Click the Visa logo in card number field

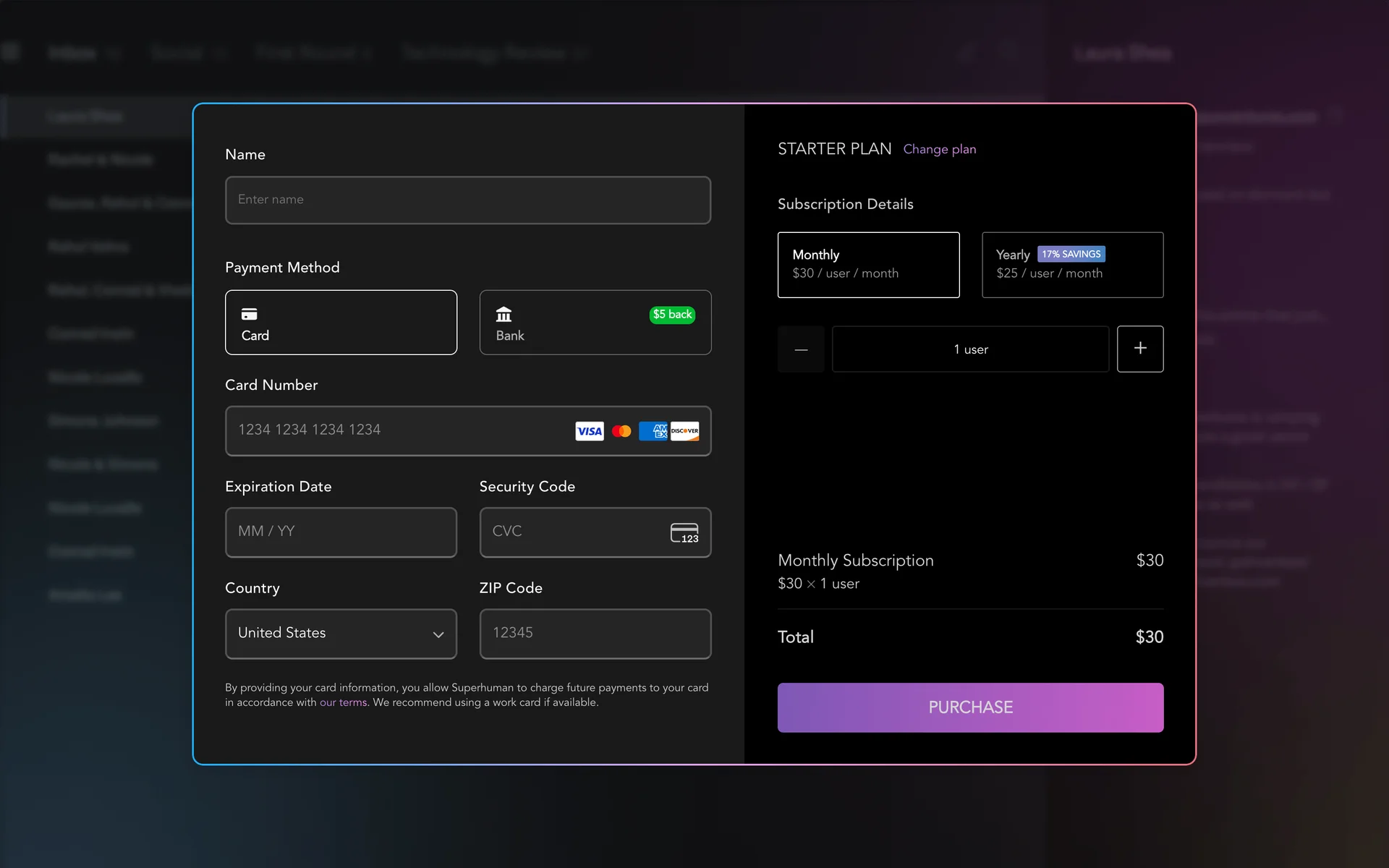click(589, 431)
